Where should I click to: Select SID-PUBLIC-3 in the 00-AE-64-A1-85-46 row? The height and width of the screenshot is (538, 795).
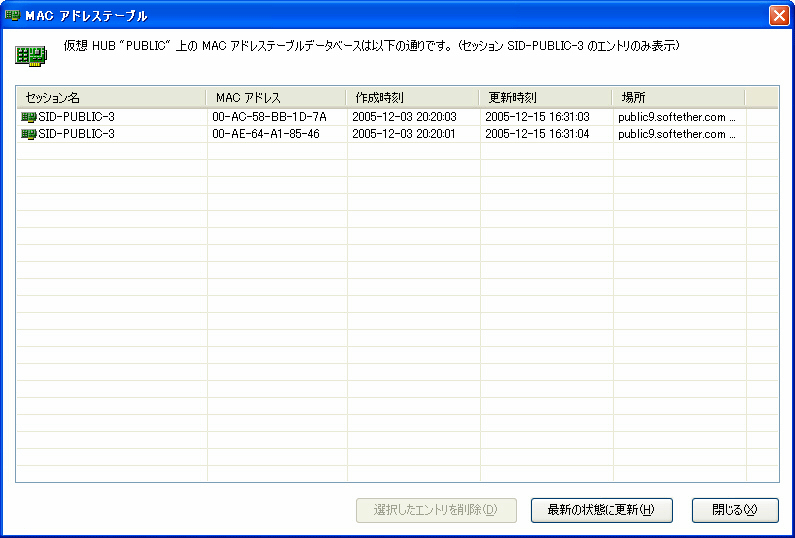[x=77, y=134]
